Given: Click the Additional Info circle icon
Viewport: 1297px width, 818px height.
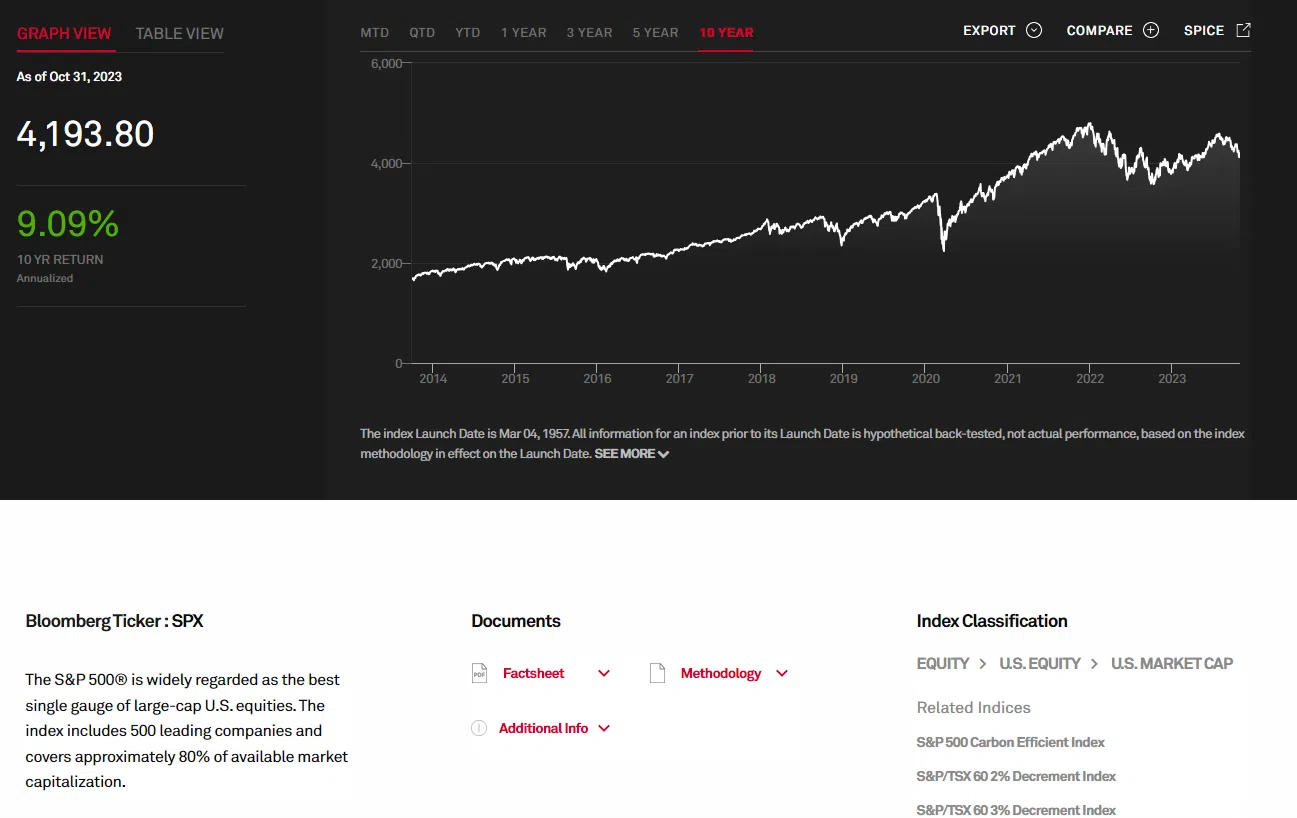Looking at the screenshot, I should (479, 728).
